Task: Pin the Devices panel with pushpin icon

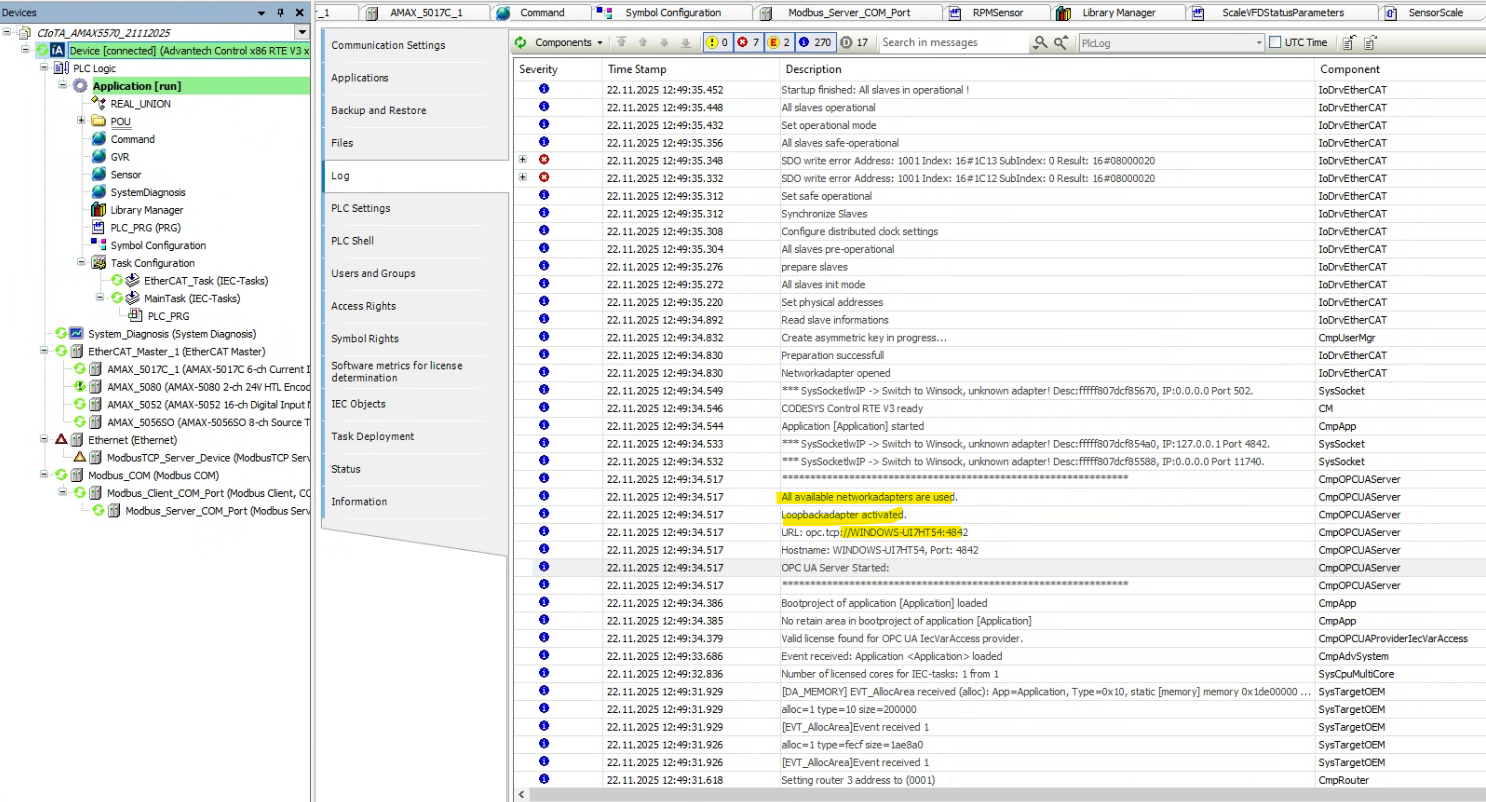Action: (281, 13)
